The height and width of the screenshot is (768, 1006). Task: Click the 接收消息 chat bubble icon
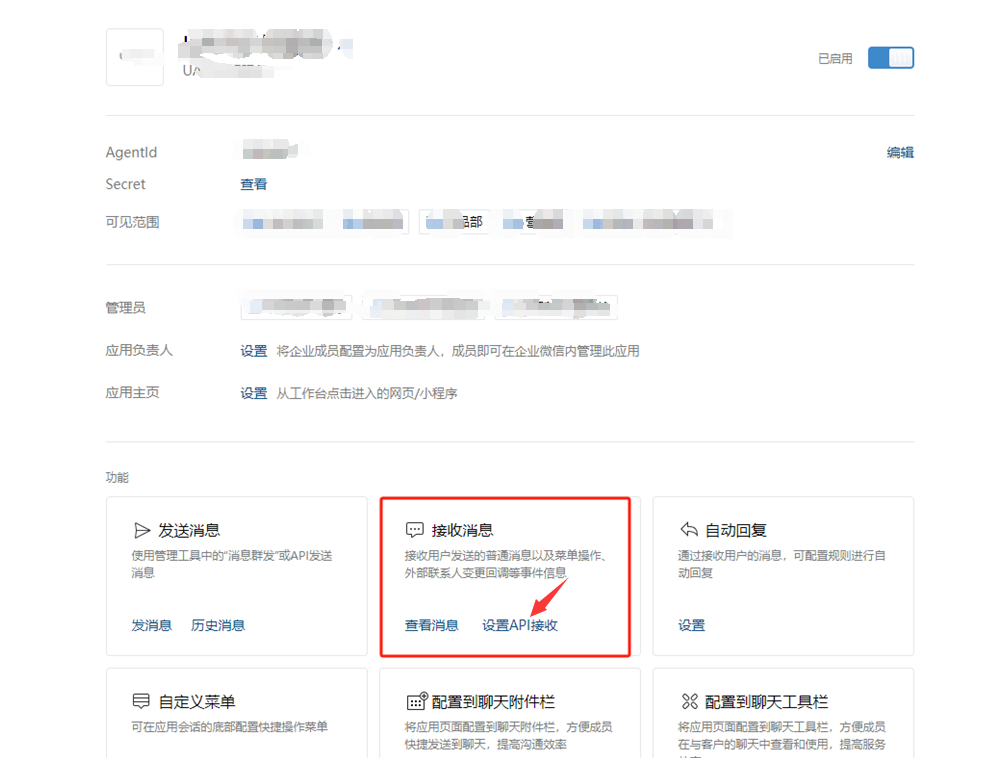415,530
